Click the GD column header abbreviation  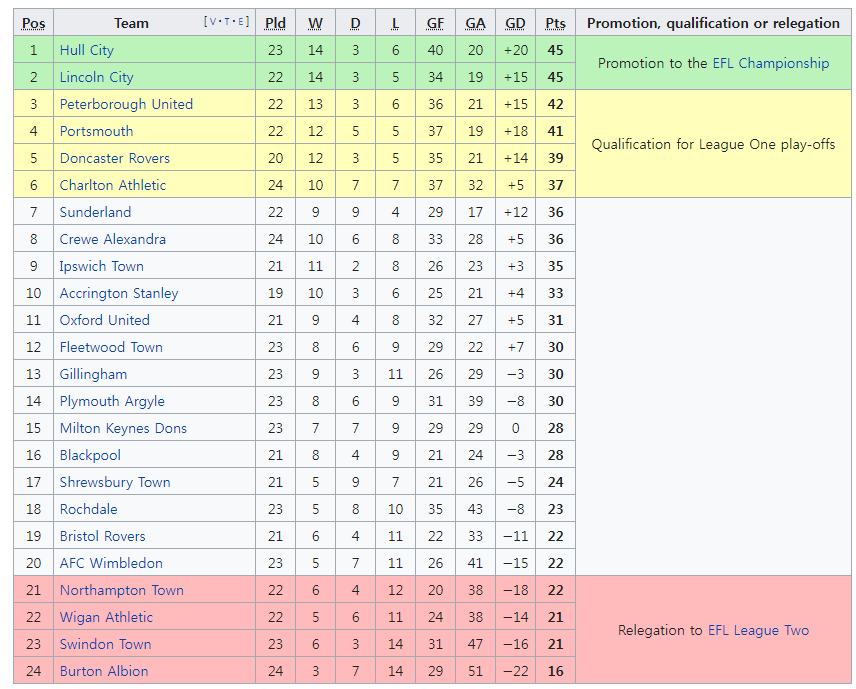pyautogui.click(x=515, y=23)
